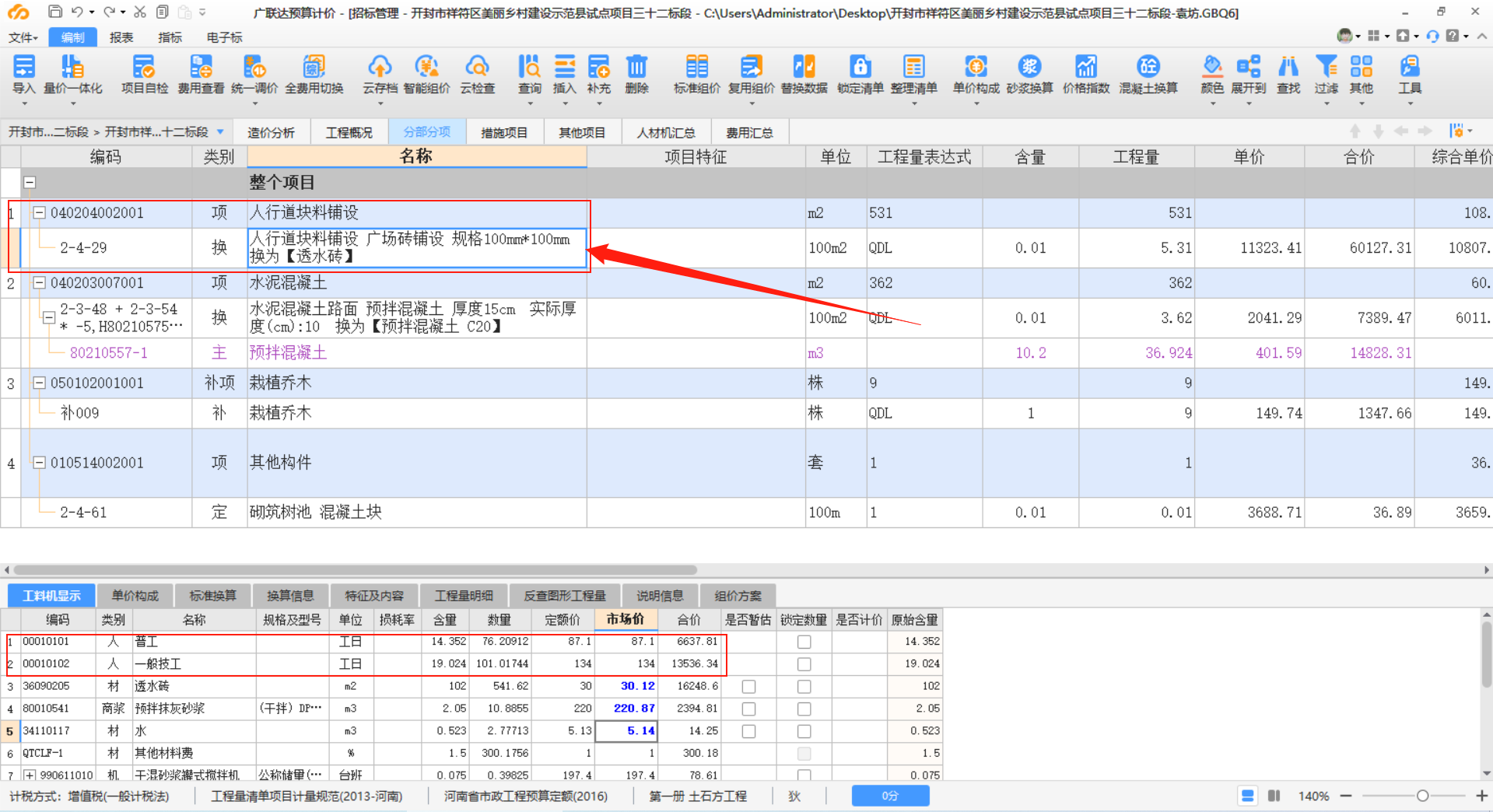
Task: Switch to 标准换算 bottom tab
Action: coord(212,596)
